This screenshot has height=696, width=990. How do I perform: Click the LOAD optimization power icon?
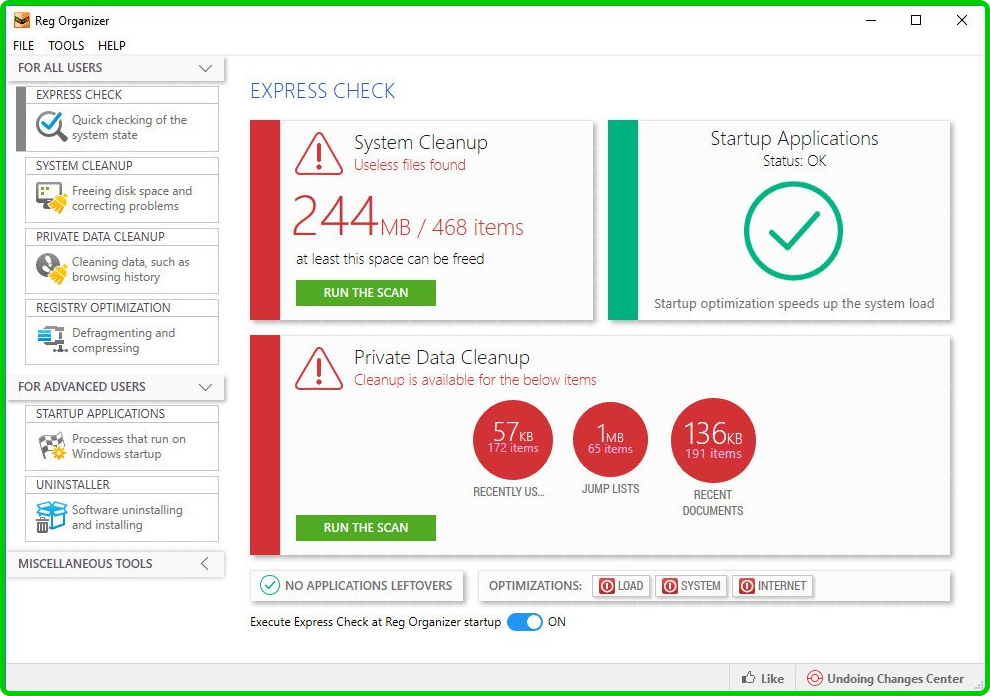point(607,586)
